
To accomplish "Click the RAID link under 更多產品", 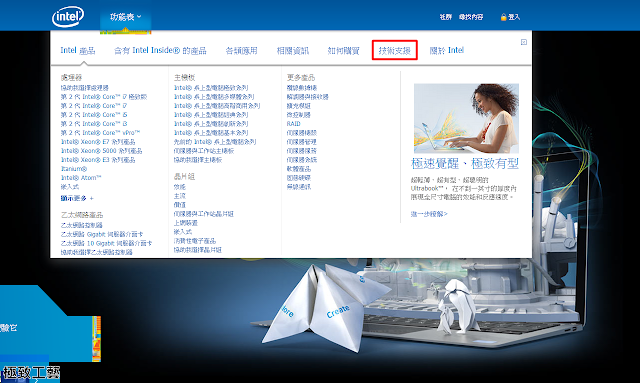I will tap(293, 124).
